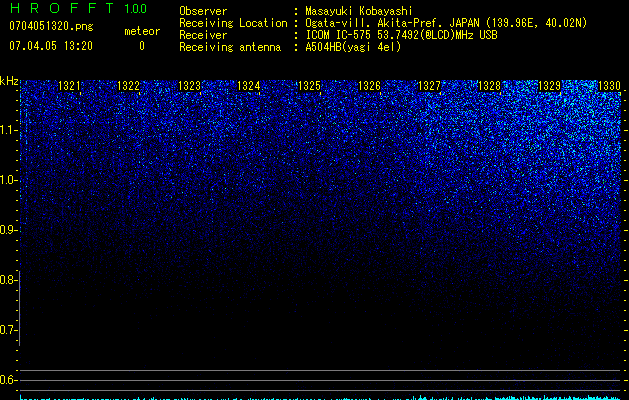Click the 1322 time marker
This screenshot has height=400, width=629.
128,86
